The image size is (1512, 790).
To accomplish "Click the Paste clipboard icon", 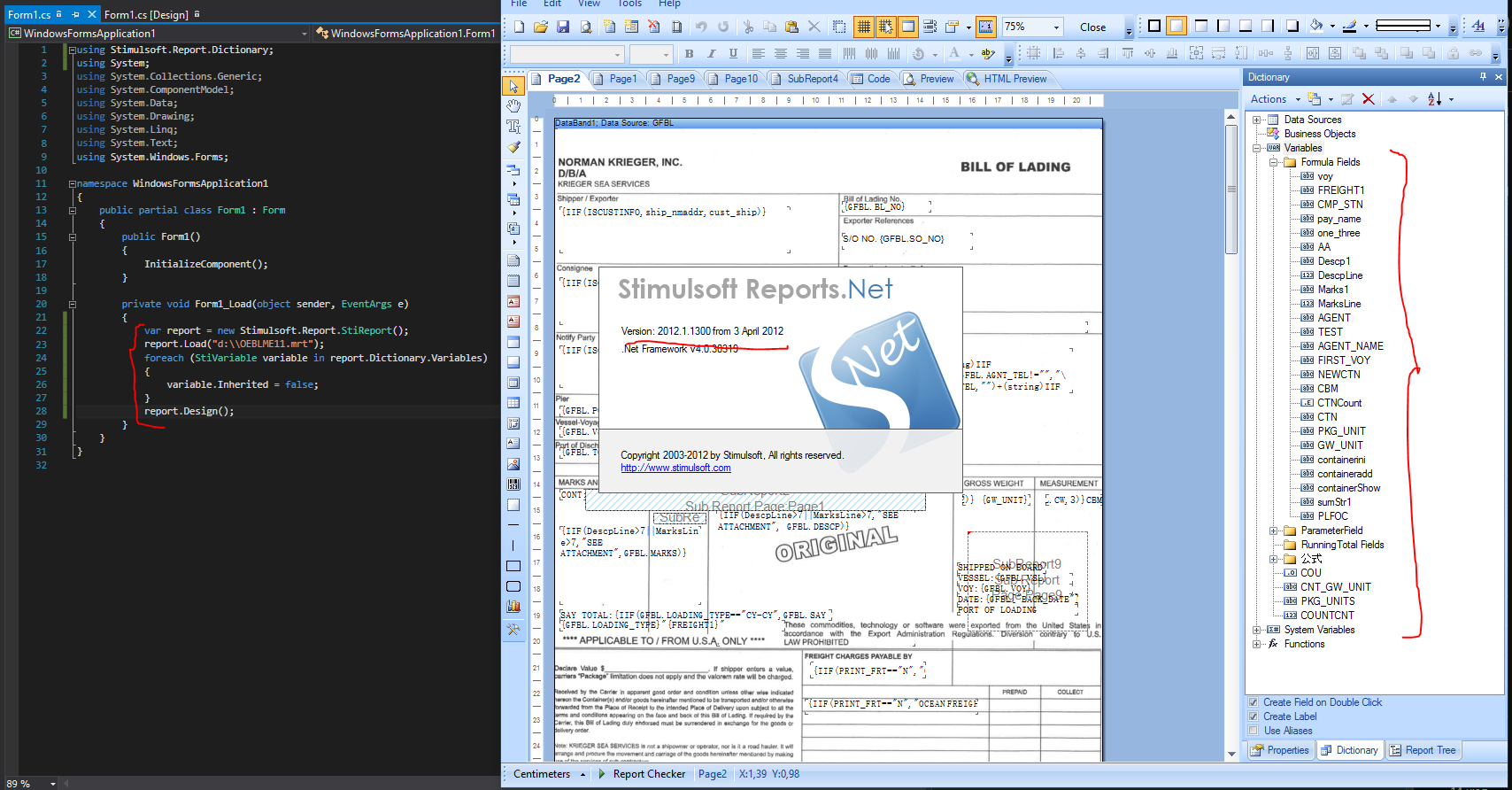I will click(791, 27).
